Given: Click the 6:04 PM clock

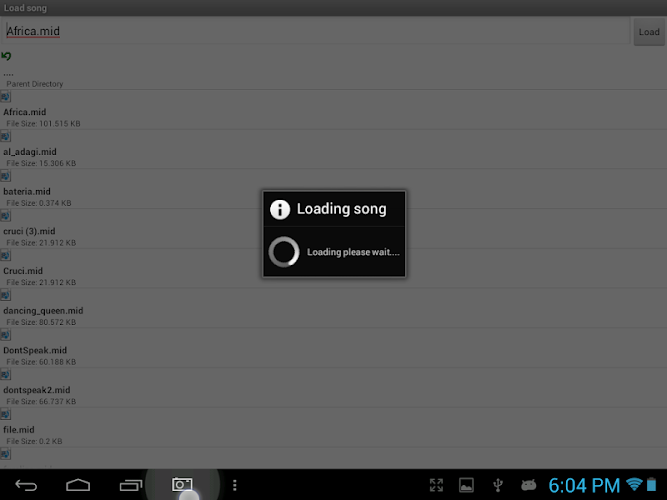Looking at the screenshot, I should pos(584,486).
